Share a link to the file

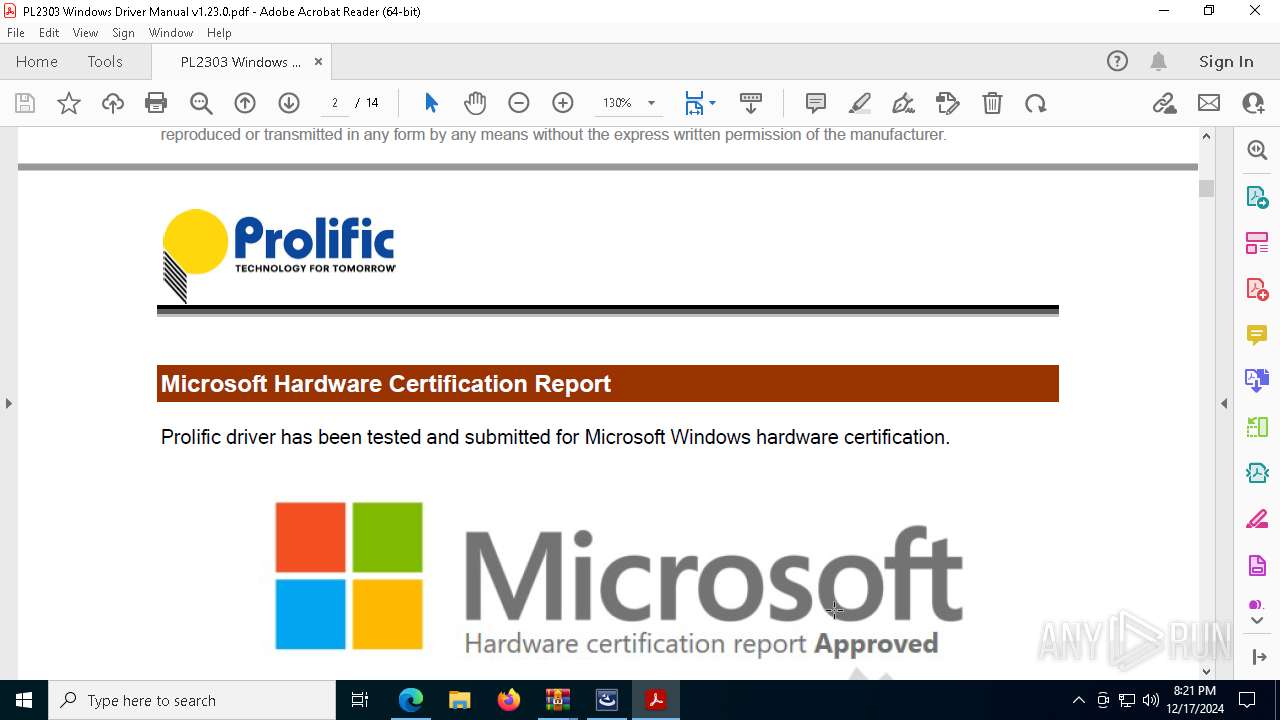click(x=1164, y=103)
